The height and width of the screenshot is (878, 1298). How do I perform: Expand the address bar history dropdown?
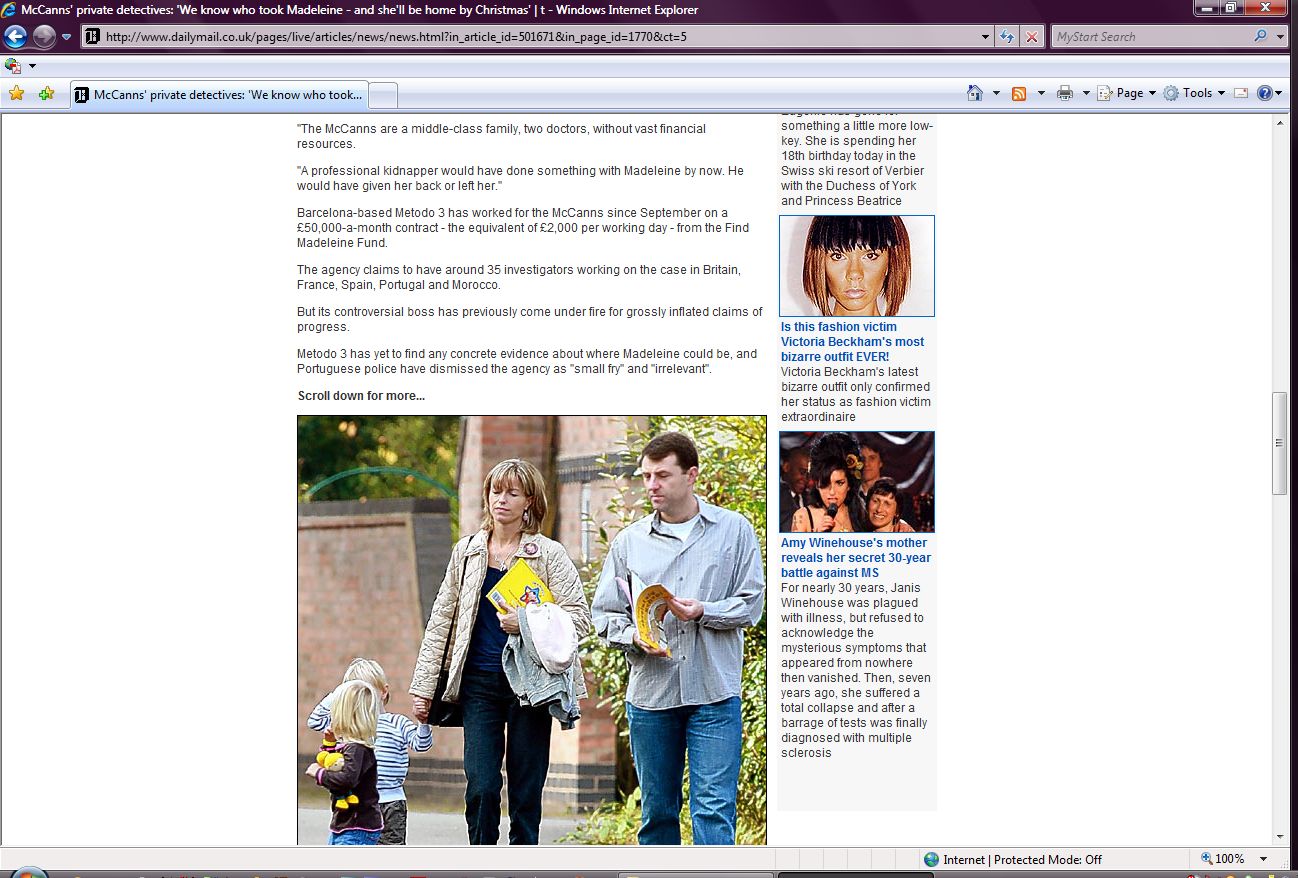[x=987, y=37]
